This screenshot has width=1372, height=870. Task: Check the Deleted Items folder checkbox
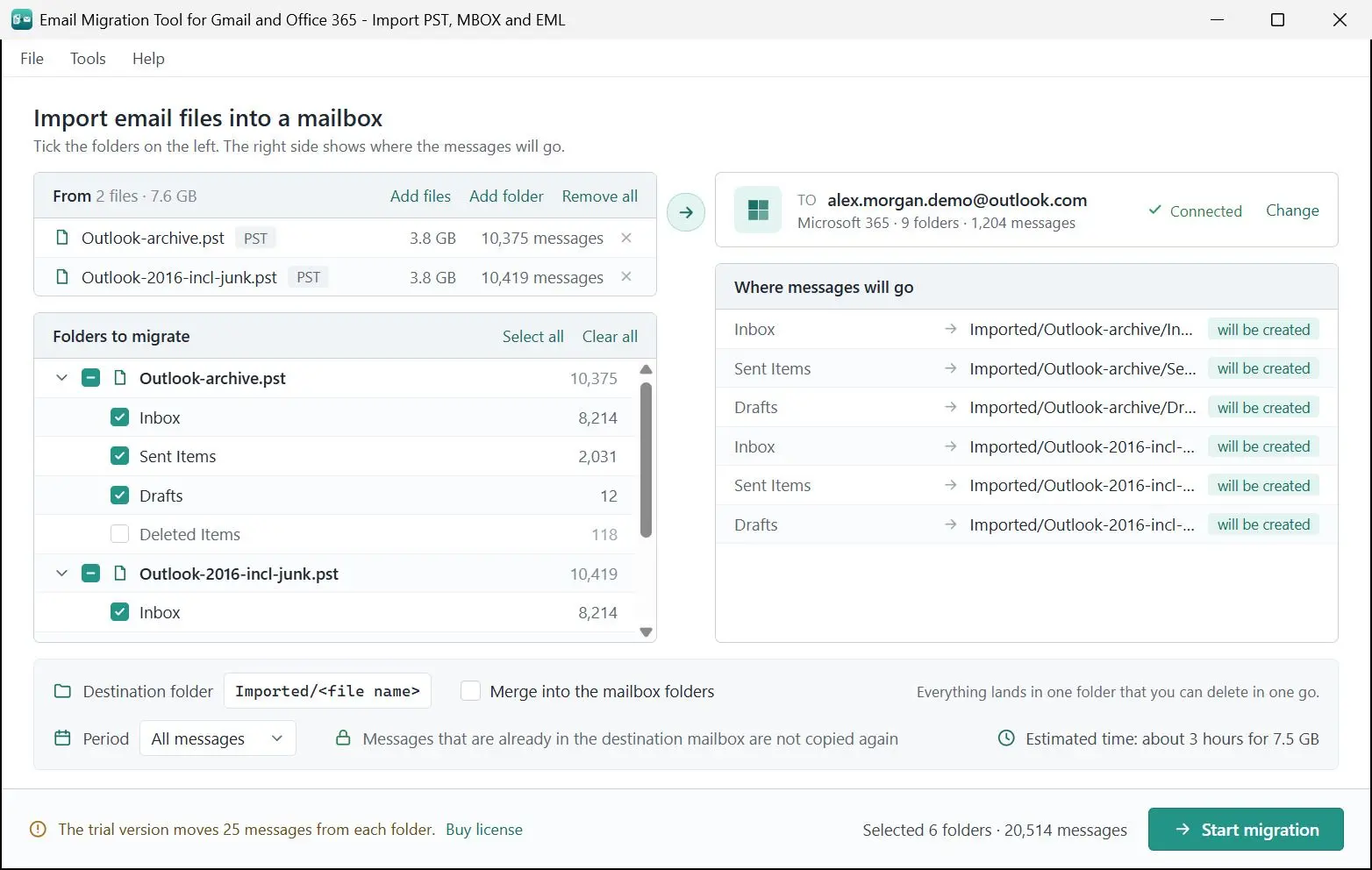tap(120, 534)
